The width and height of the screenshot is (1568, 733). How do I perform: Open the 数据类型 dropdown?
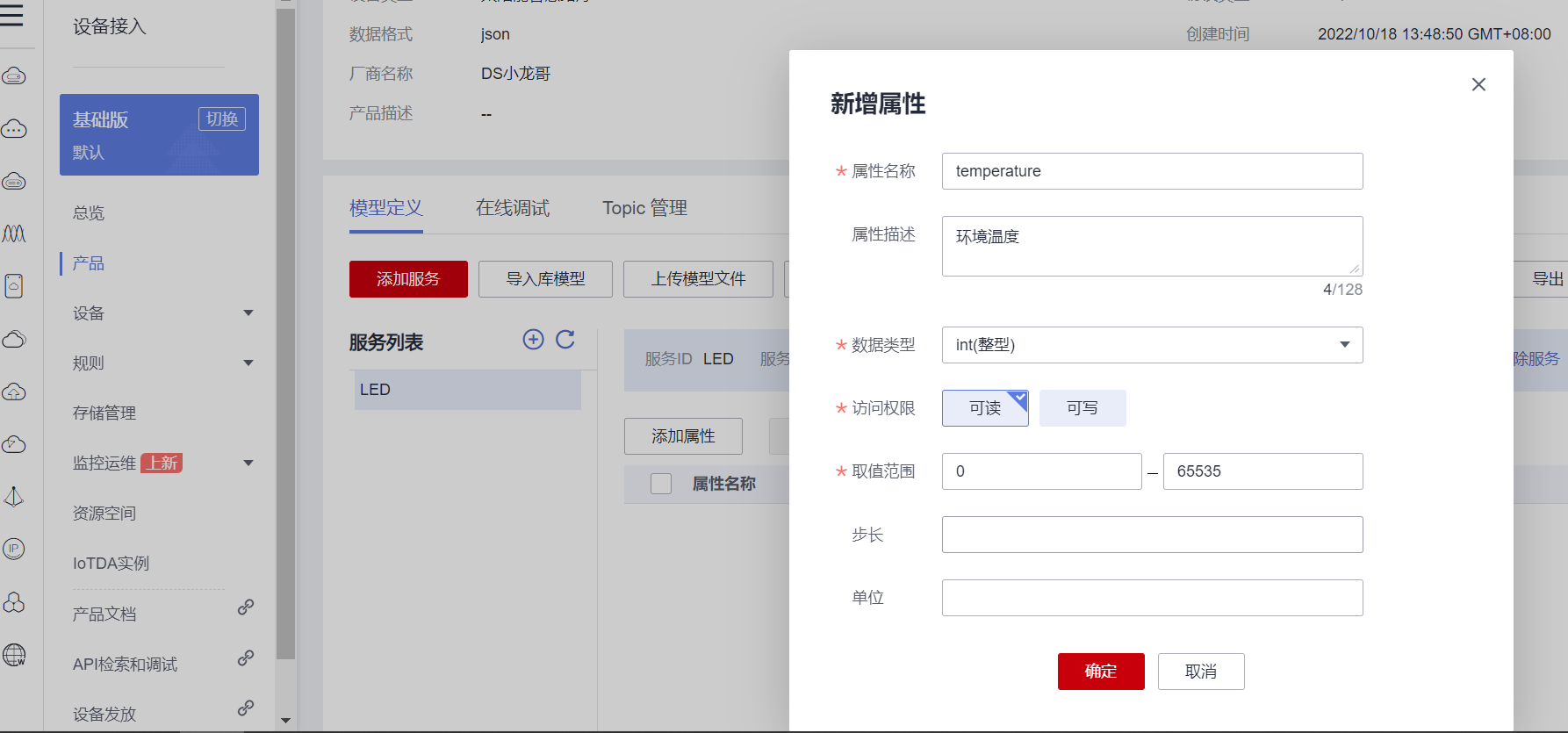pyautogui.click(x=1152, y=345)
